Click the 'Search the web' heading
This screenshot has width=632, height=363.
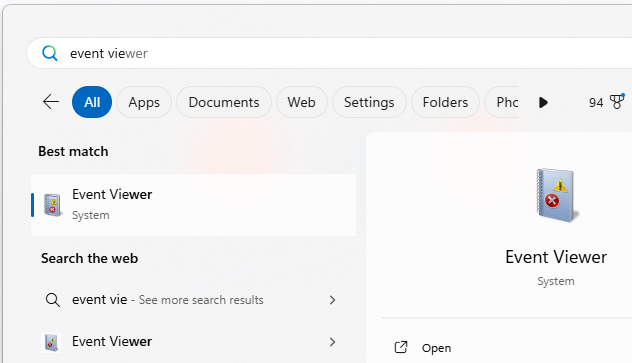pyautogui.click(x=89, y=258)
